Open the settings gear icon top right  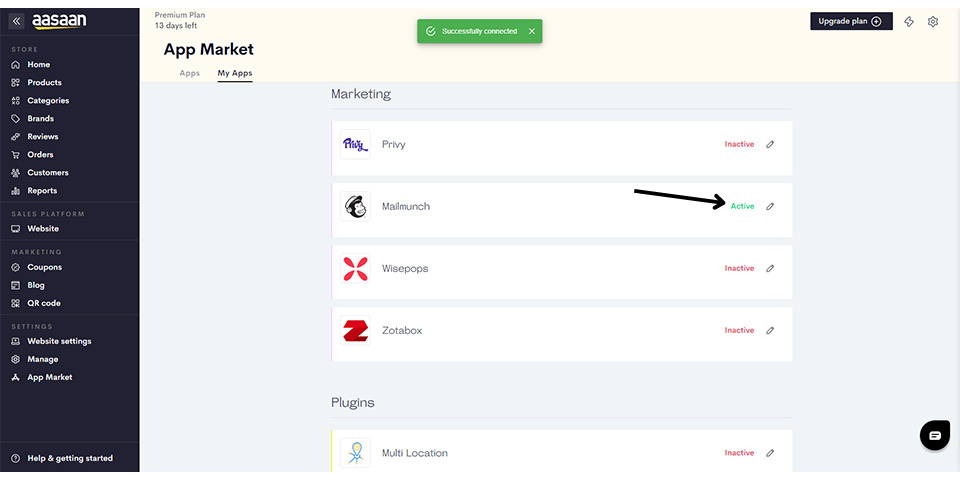coord(932,21)
